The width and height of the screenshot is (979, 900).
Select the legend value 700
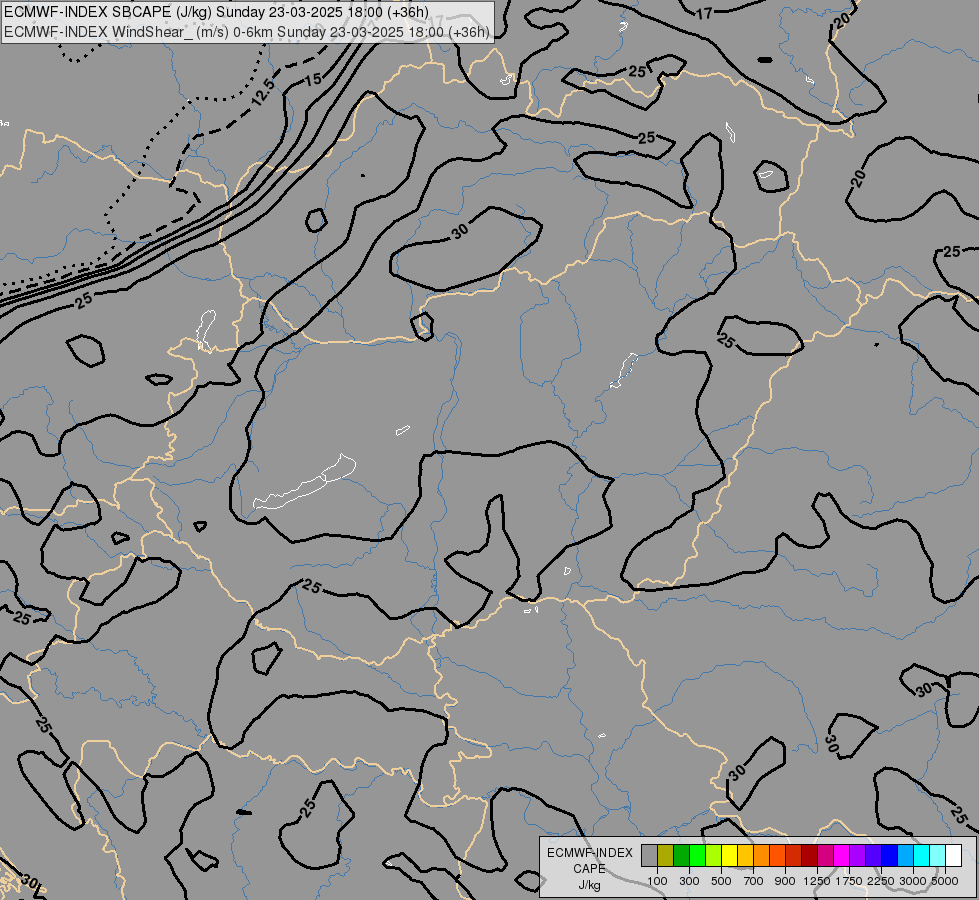coord(754,881)
